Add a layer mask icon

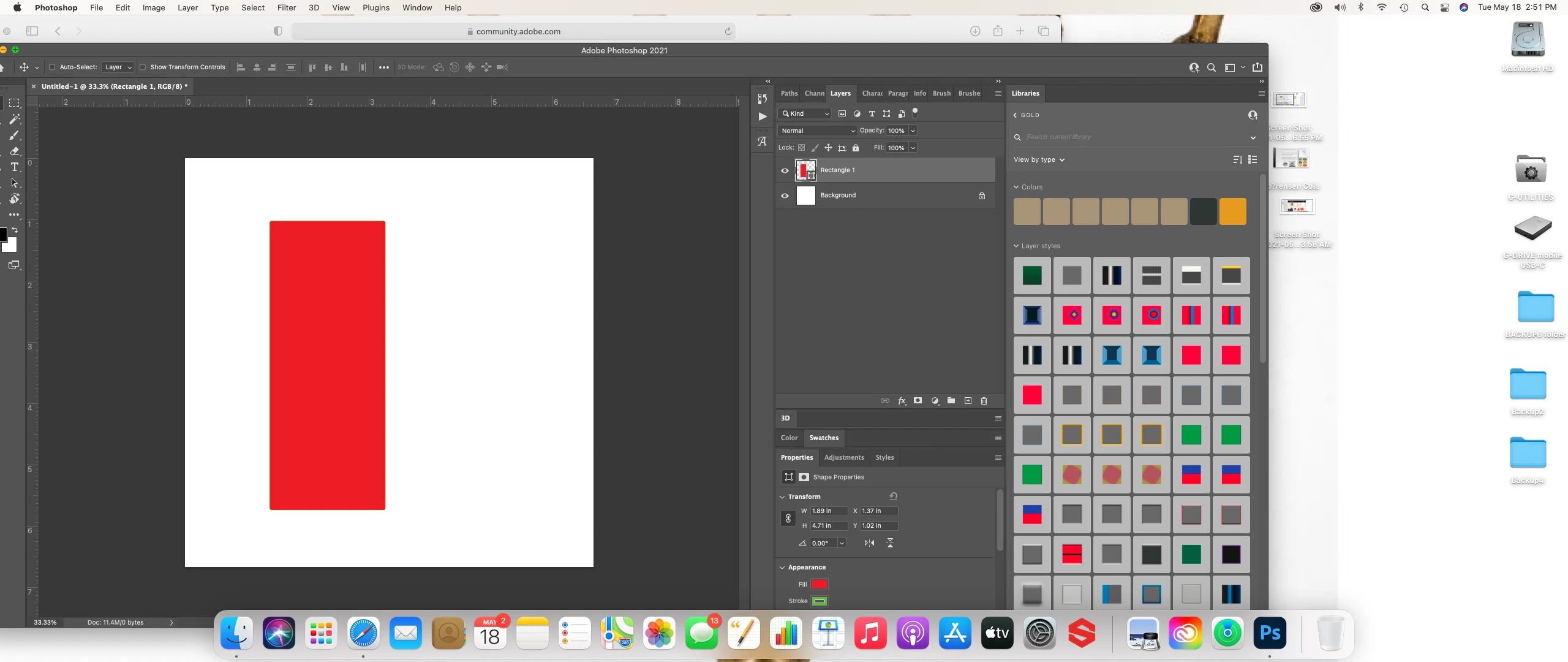(x=918, y=401)
